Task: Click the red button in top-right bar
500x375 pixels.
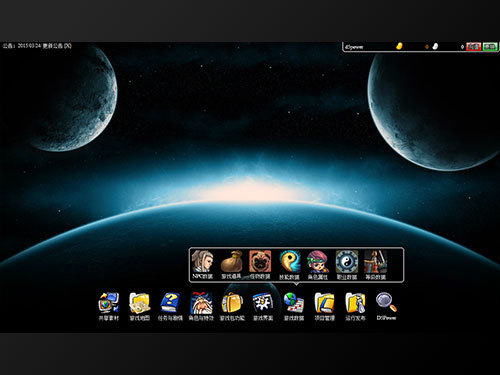Action: (473, 47)
